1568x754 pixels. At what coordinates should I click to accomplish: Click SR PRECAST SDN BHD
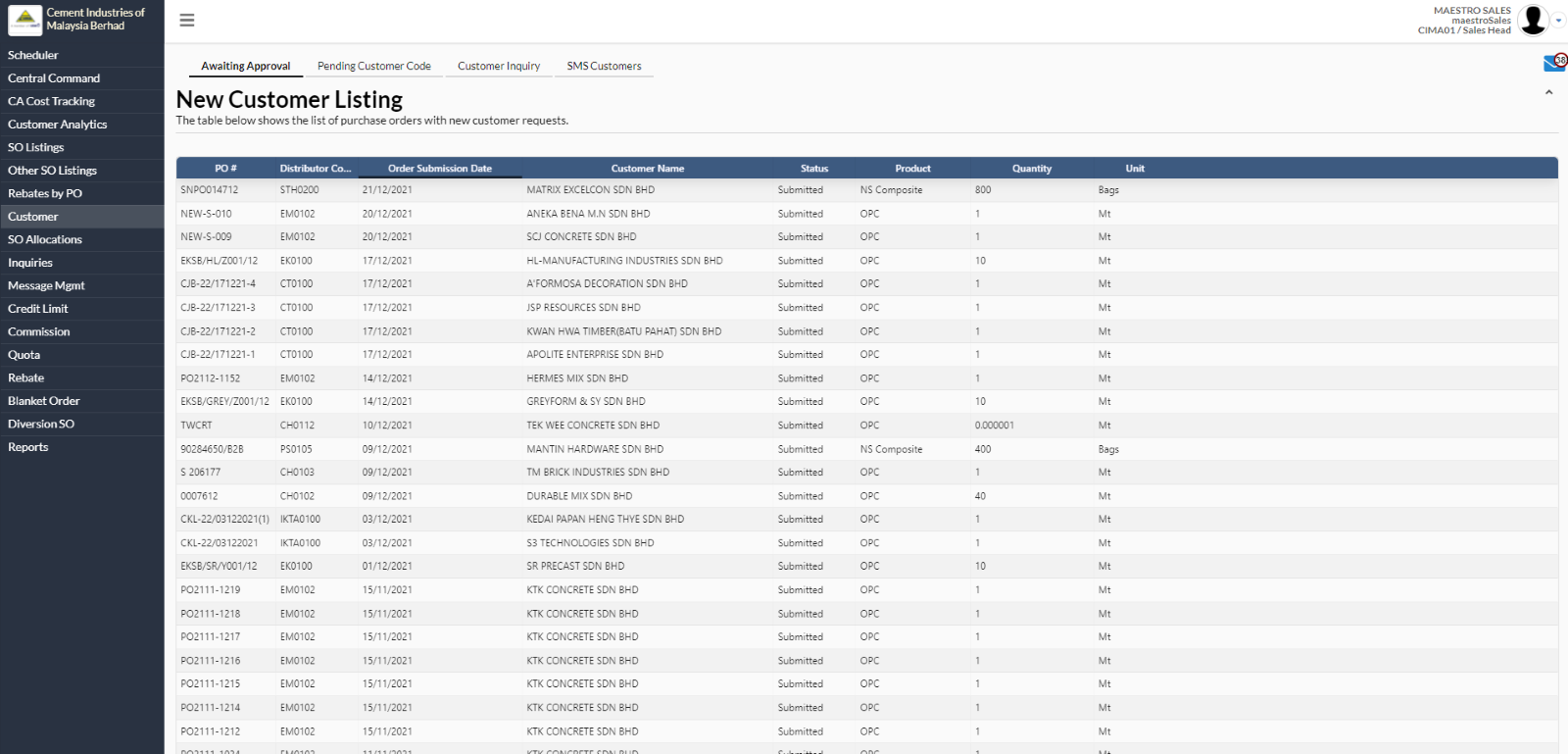point(575,567)
